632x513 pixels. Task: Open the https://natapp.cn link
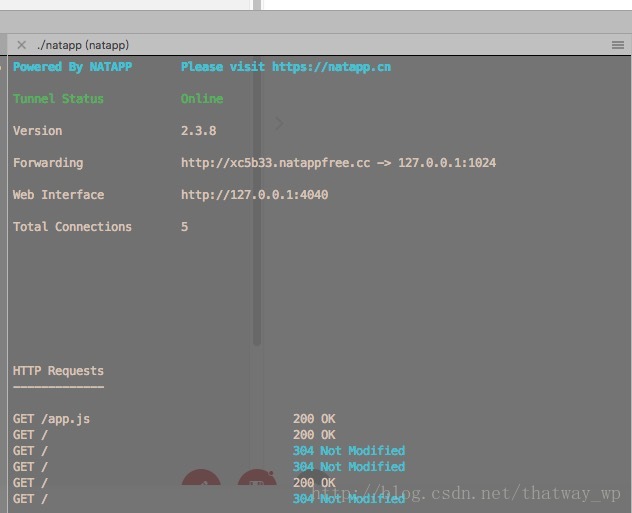[x=331, y=67]
